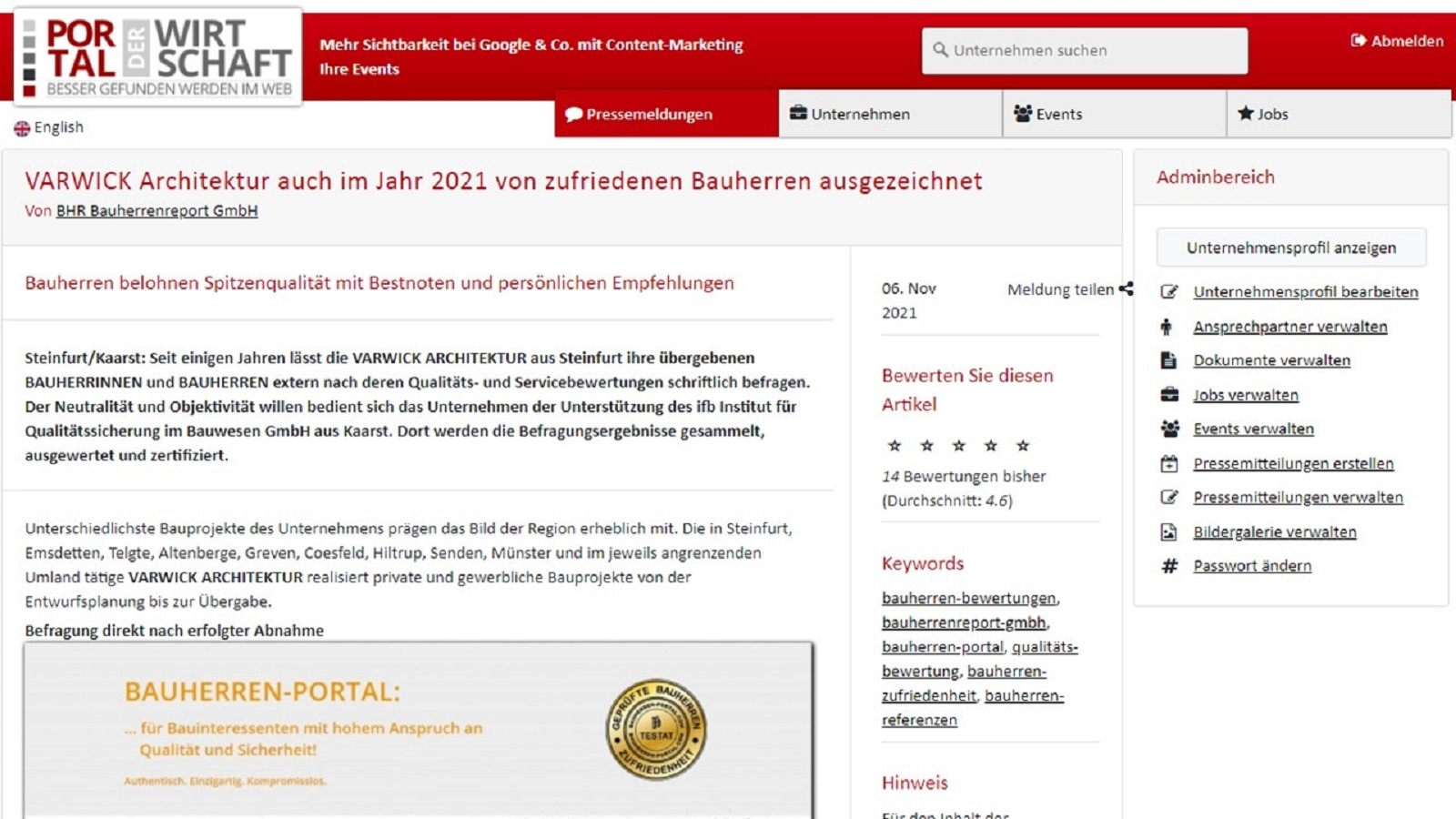Click the Unternehmen briefcase icon
The height and width of the screenshot is (819, 1456).
tap(798, 113)
